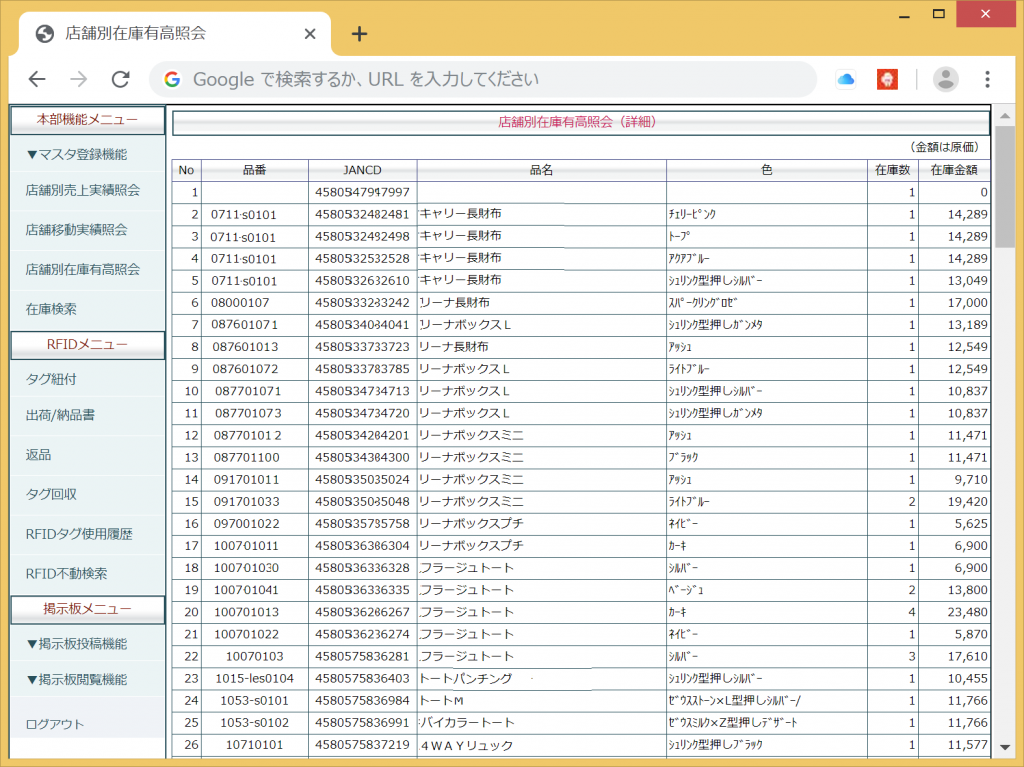Click the 在庫数 column header
Image resolution: width=1024 pixels, height=767 pixels.
(893, 170)
